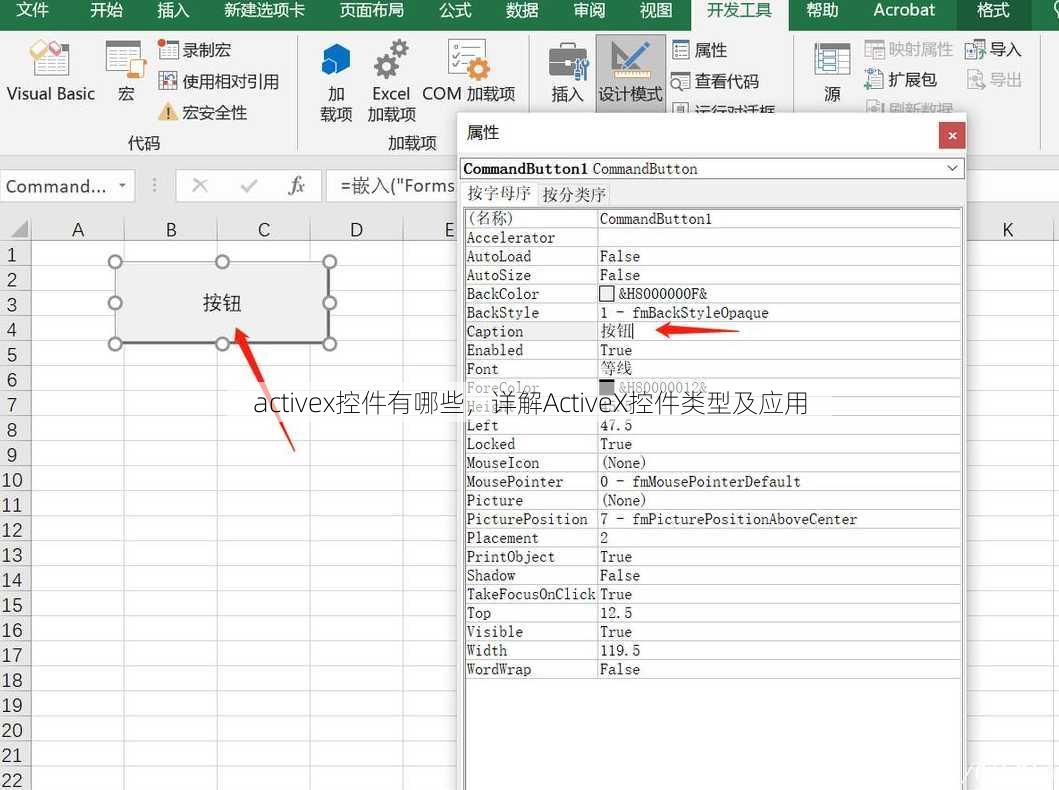Select the 按字母序 properties tab
Screen dimensions: 1059x790
pyautogui.click(x=499, y=194)
